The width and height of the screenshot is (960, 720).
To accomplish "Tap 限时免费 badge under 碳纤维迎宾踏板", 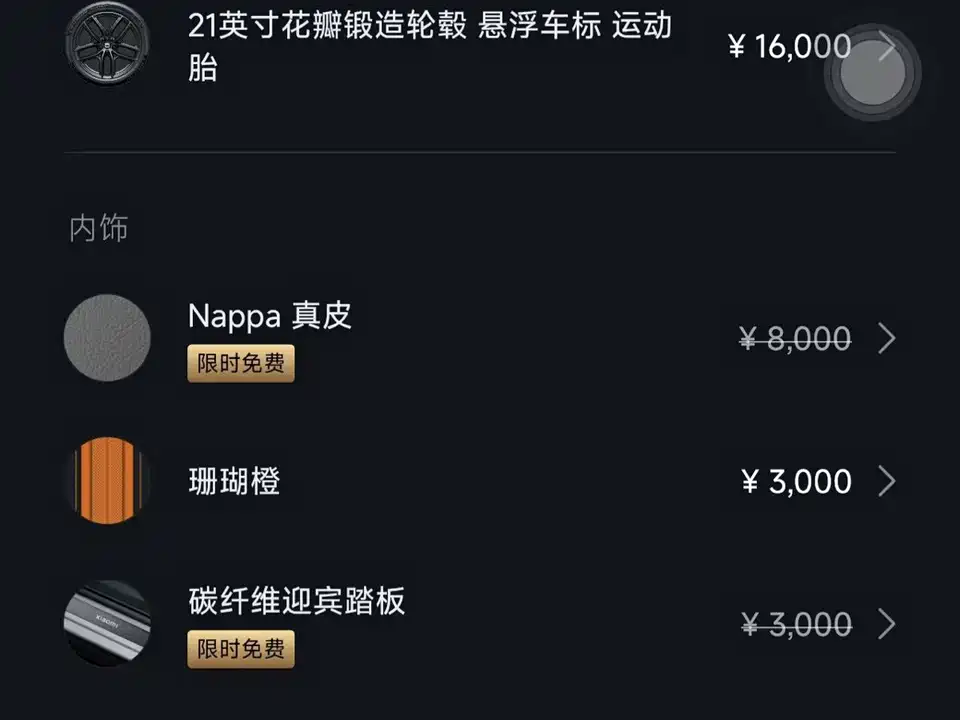I will coord(241,649).
